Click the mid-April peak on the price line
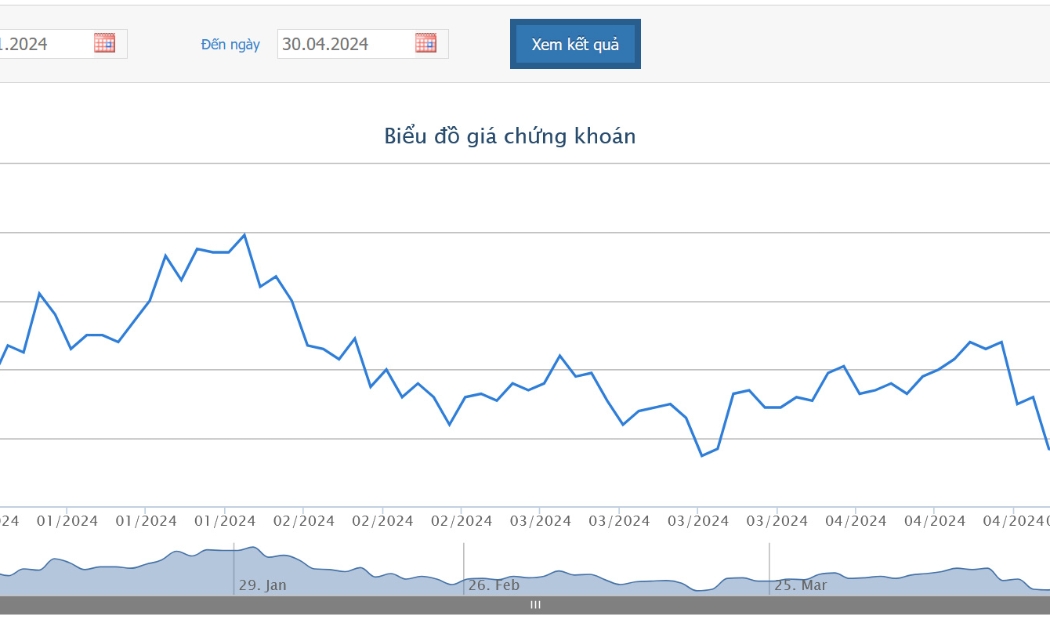1050x630 pixels. tap(970, 342)
